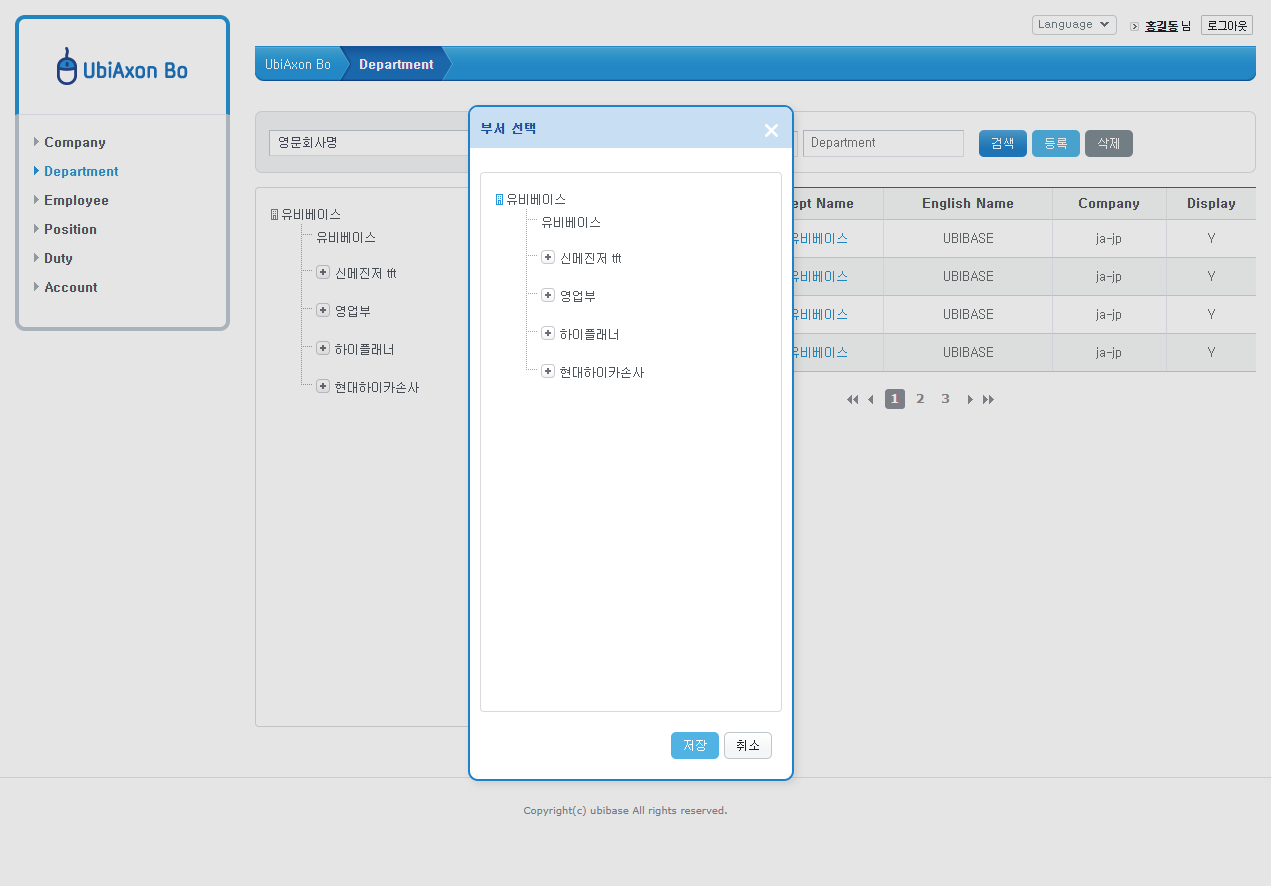The height and width of the screenshot is (886, 1271).
Task: Click the 취소 cancel button
Action: click(747, 746)
